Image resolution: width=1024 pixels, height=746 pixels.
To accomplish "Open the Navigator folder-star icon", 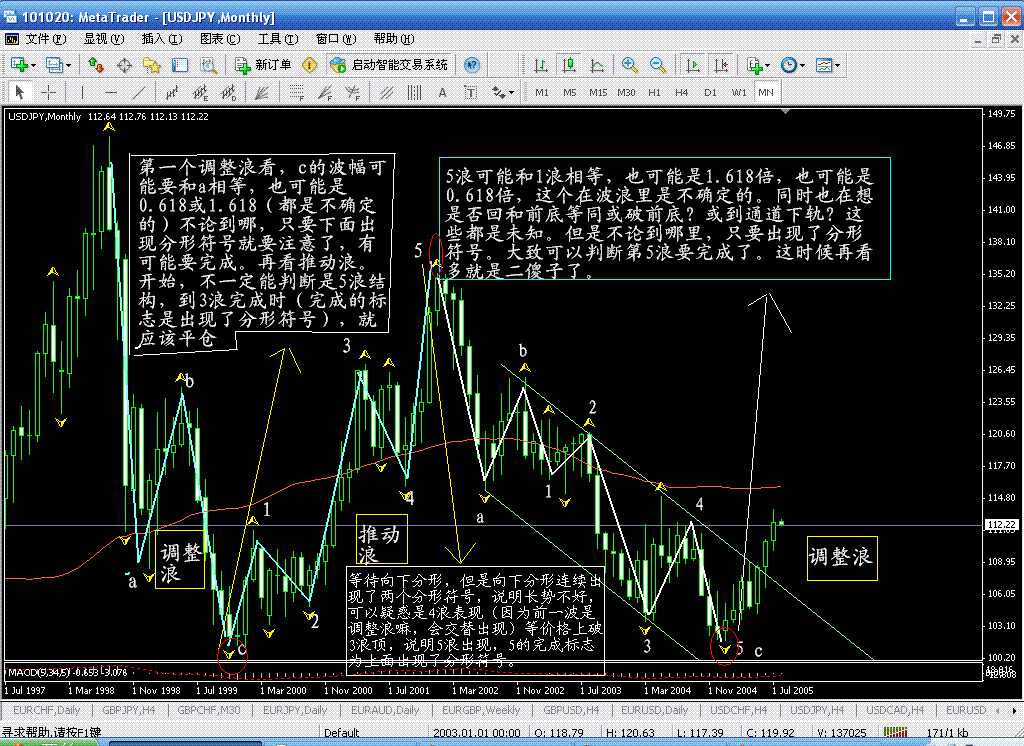I will click(x=152, y=65).
